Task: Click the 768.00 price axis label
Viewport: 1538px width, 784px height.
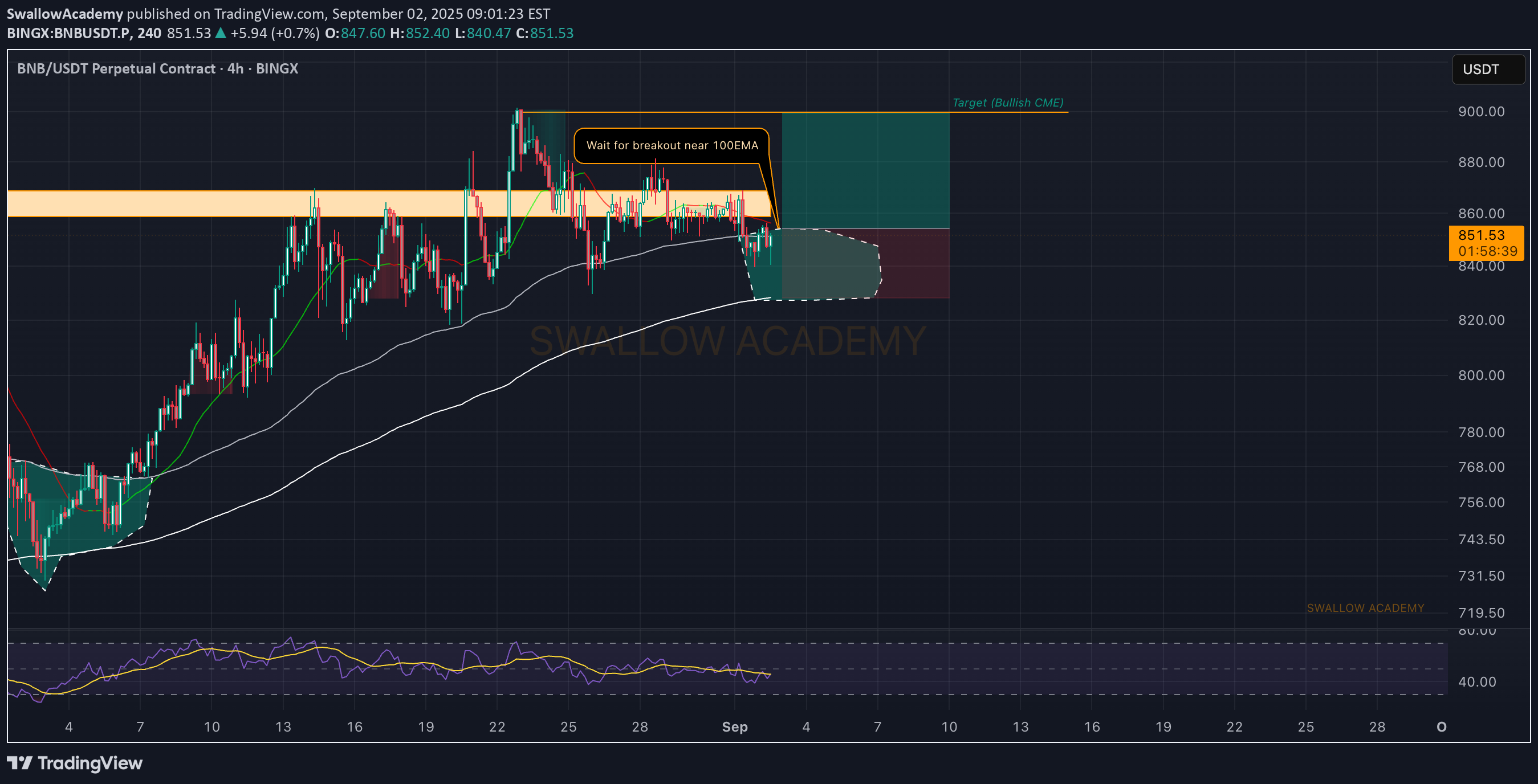Action: tap(1482, 467)
